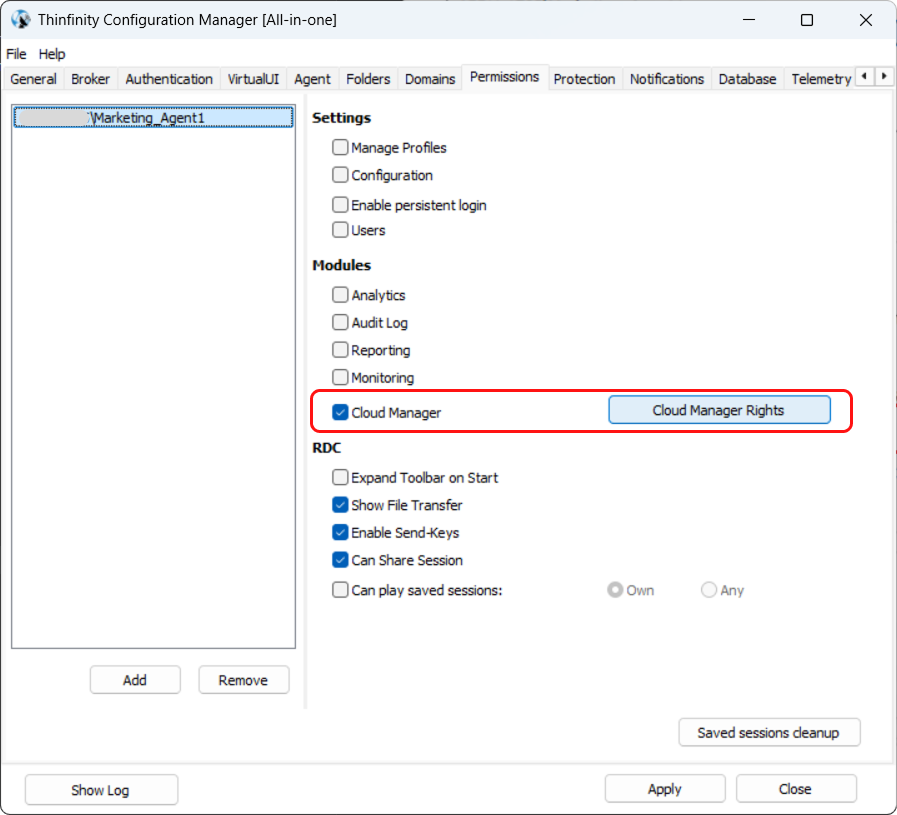Click the Cloud Manager Rights button
897x815 pixels.
tap(719, 410)
